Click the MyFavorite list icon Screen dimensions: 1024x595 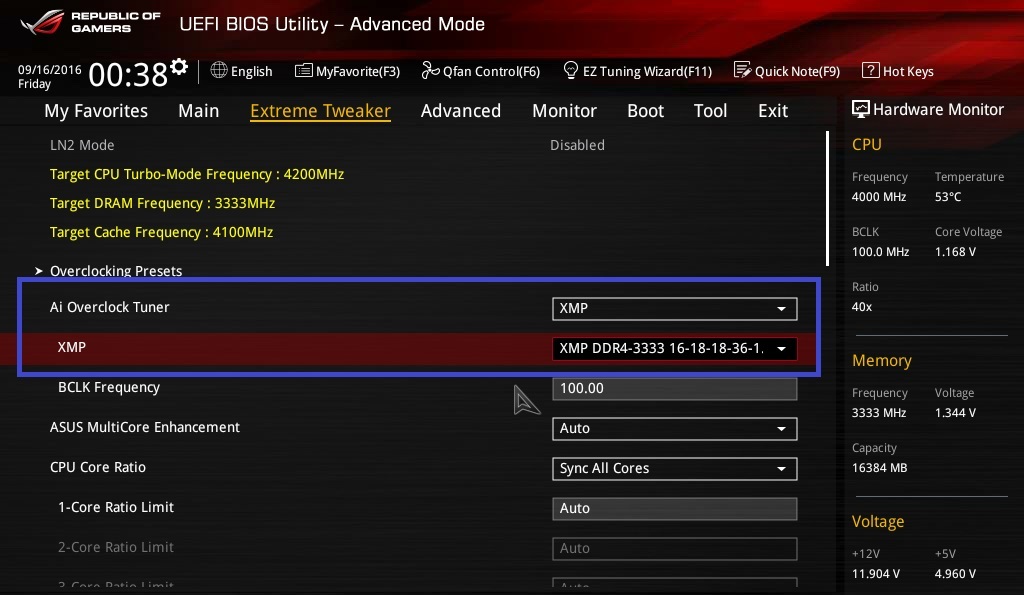pyautogui.click(x=304, y=71)
